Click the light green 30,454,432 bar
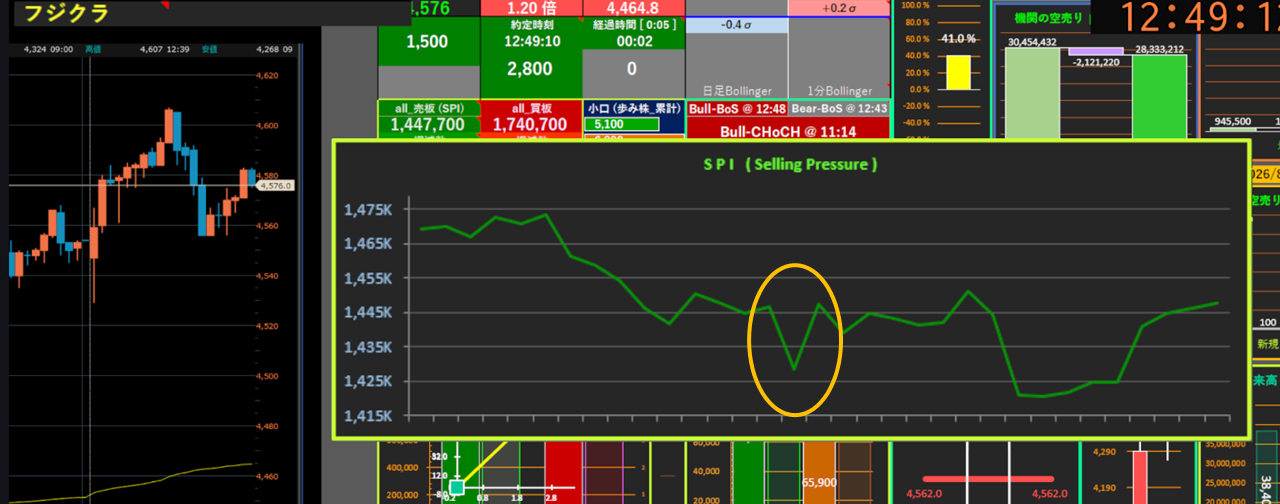This screenshot has width=1280, height=504. 1032,93
